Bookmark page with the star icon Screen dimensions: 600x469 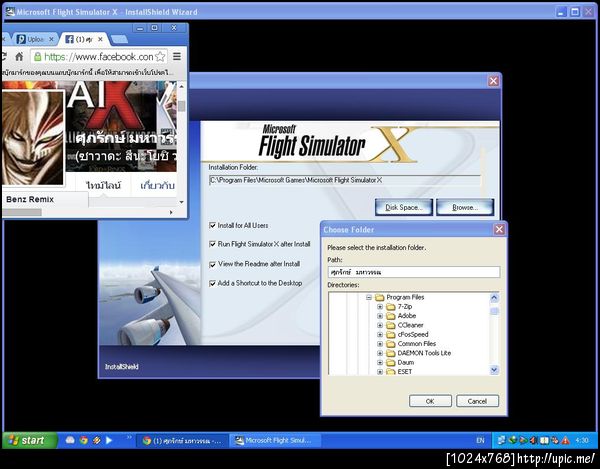coord(160,57)
